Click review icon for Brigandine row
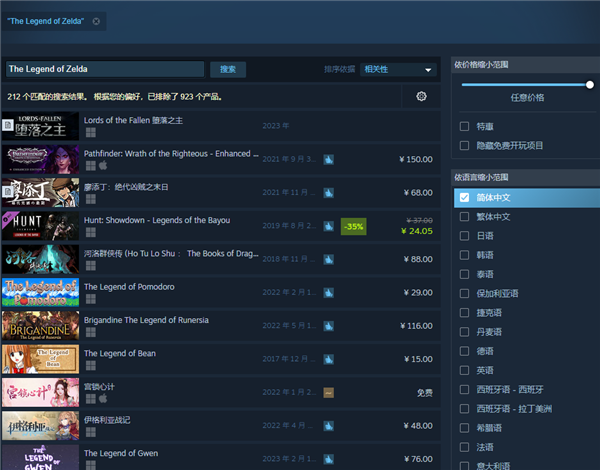The height and width of the screenshot is (470, 600). (329, 326)
